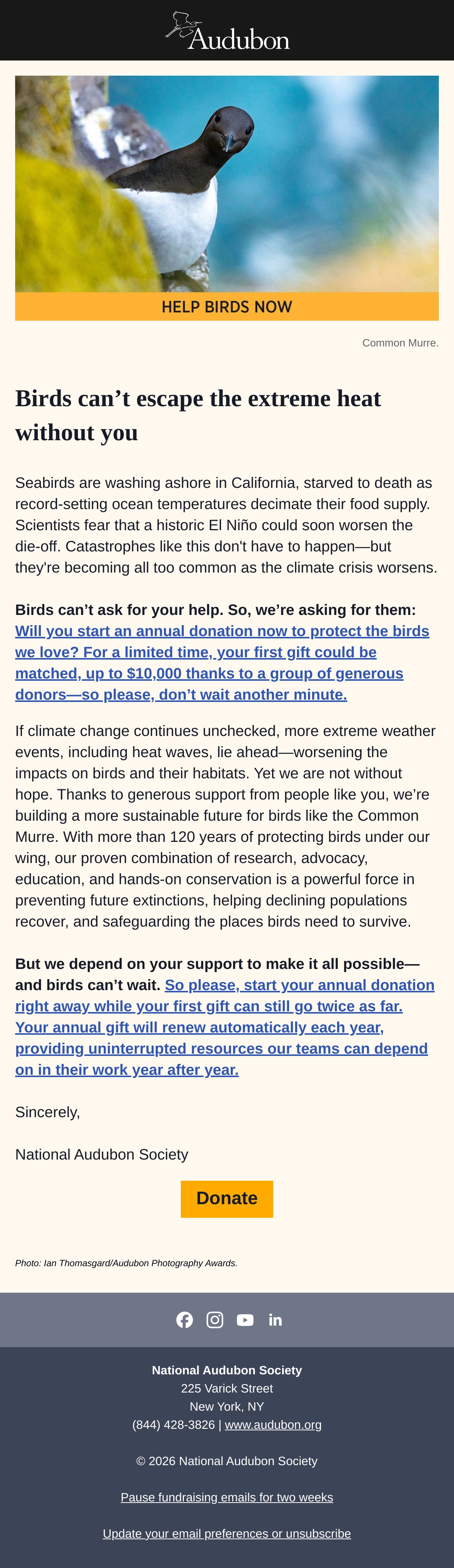Screen dimensions: 454x1568
Task: Click the Common Murre hero photo
Action: 227,184
